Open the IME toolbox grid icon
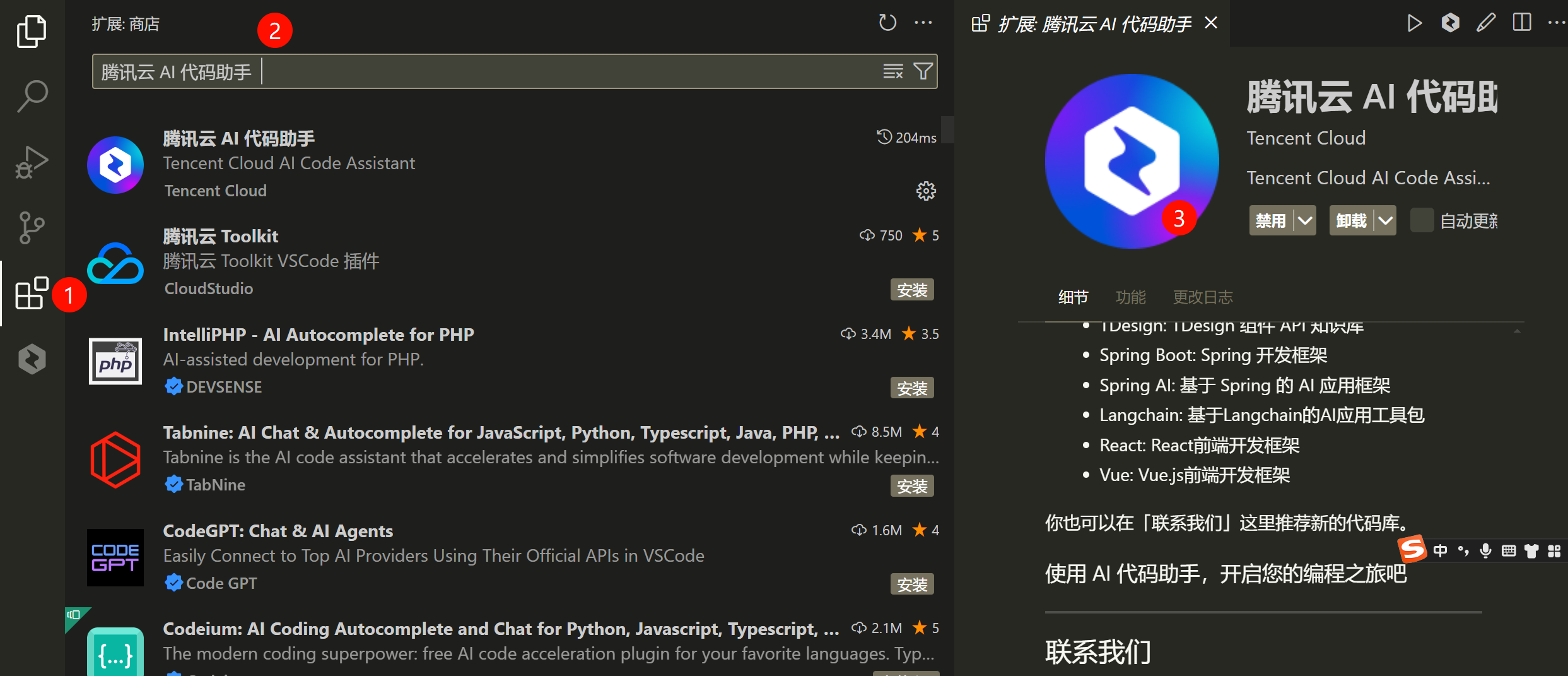Viewport: 1568px width, 676px height. 1554,551
